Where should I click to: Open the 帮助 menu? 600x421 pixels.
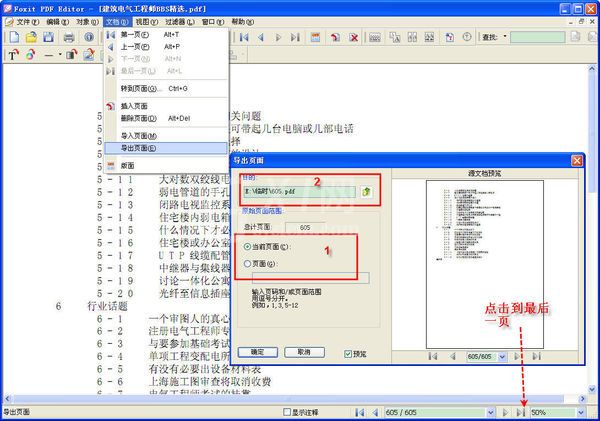point(243,22)
